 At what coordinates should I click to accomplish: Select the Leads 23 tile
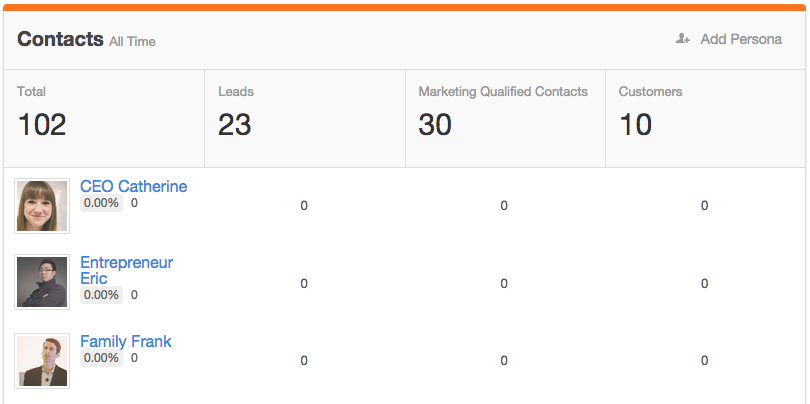point(304,118)
